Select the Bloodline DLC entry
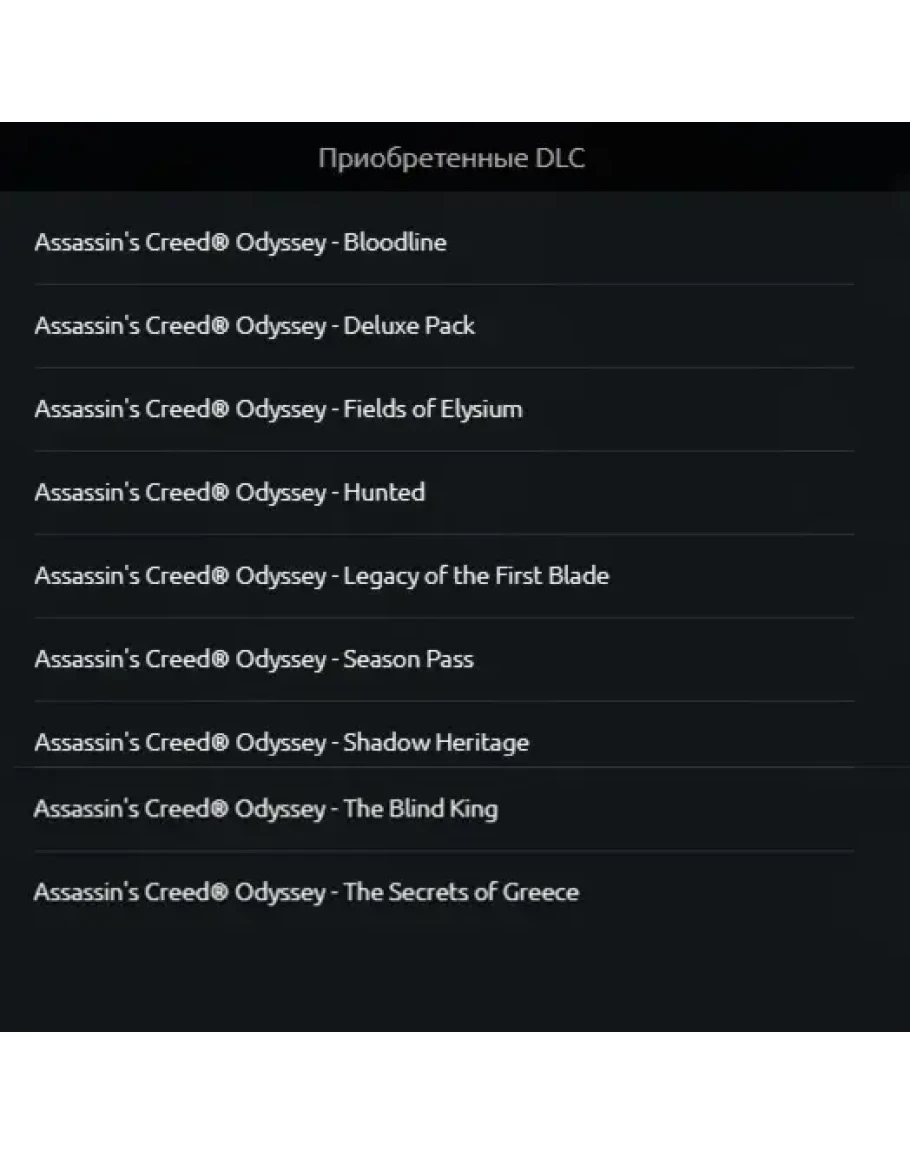Screen dimensions: 910x1155 [x=240, y=243]
